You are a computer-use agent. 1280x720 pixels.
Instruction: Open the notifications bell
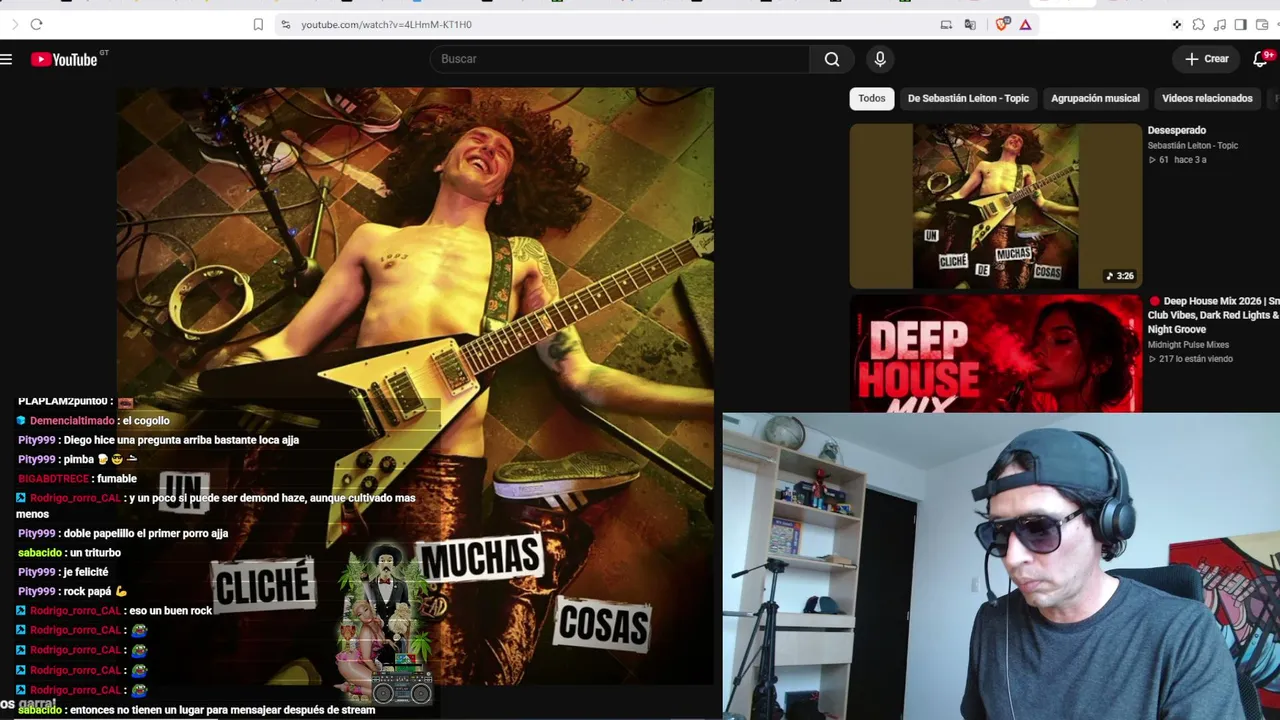click(1260, 59)
